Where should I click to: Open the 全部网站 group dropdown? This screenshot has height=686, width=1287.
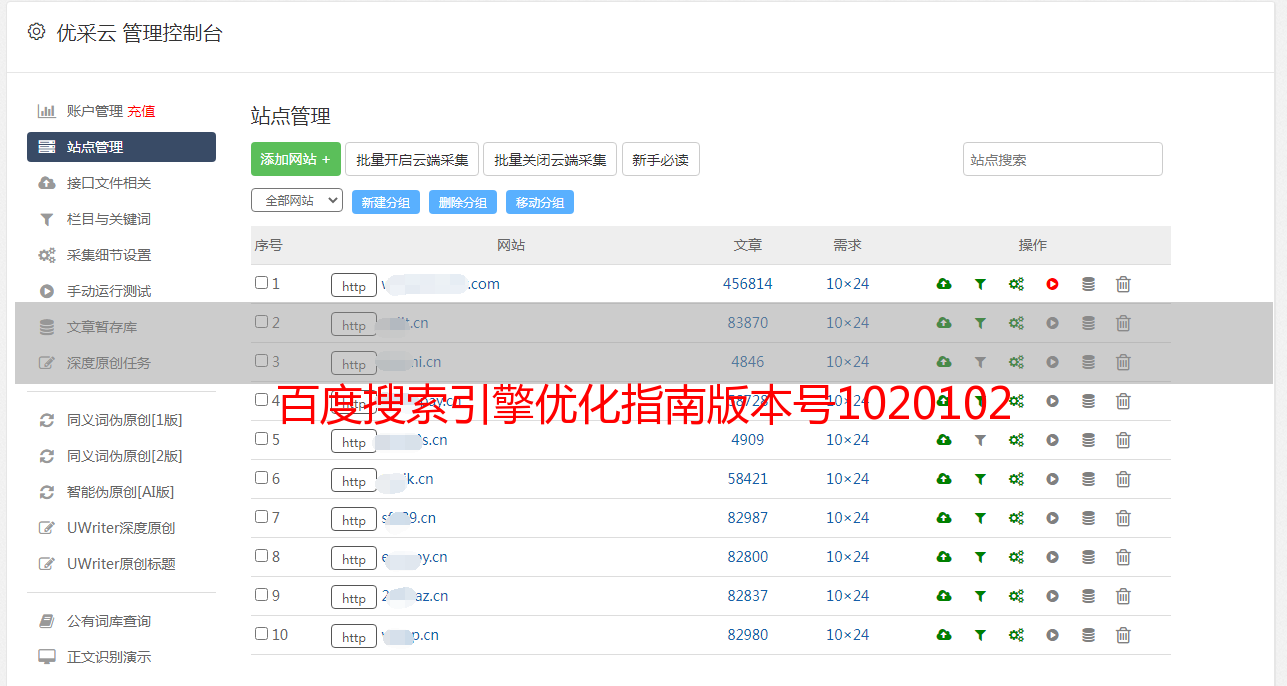point(296,201)
